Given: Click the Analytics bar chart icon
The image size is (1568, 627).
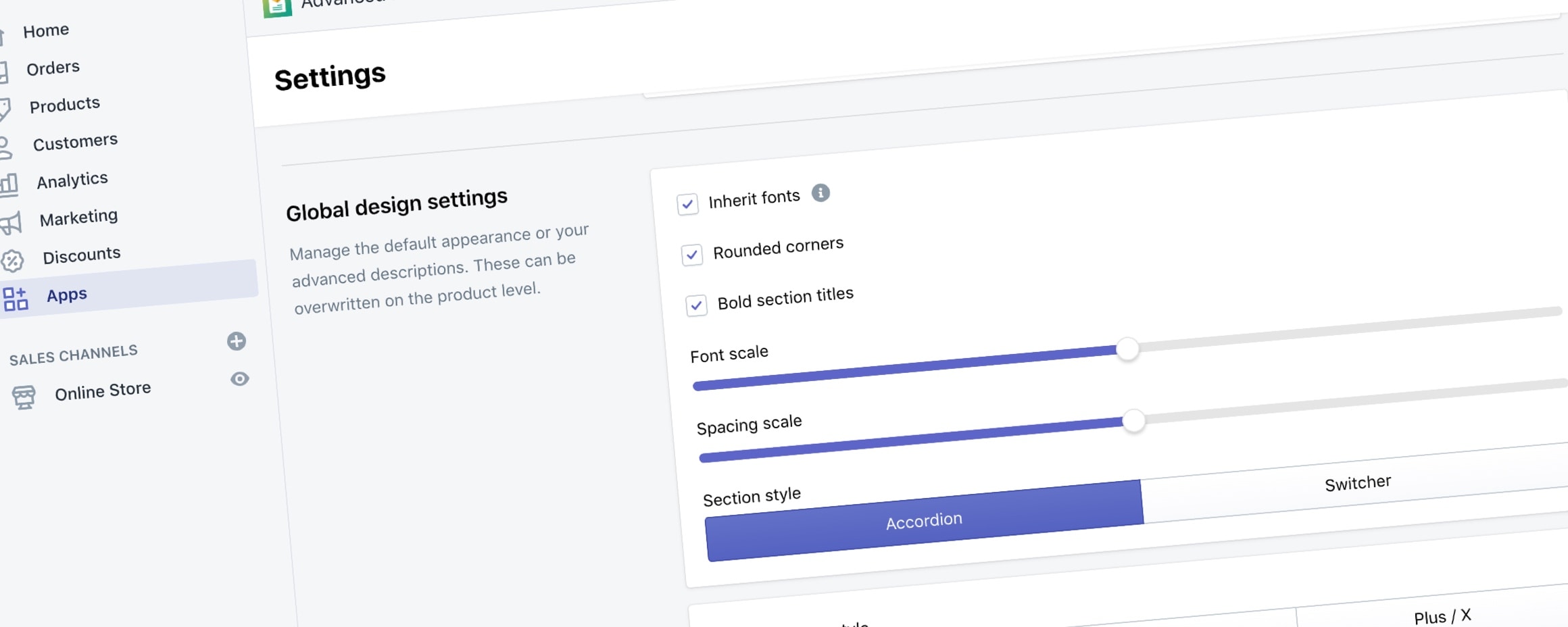Looking at the screenshot, I should [x=9, y=184].
